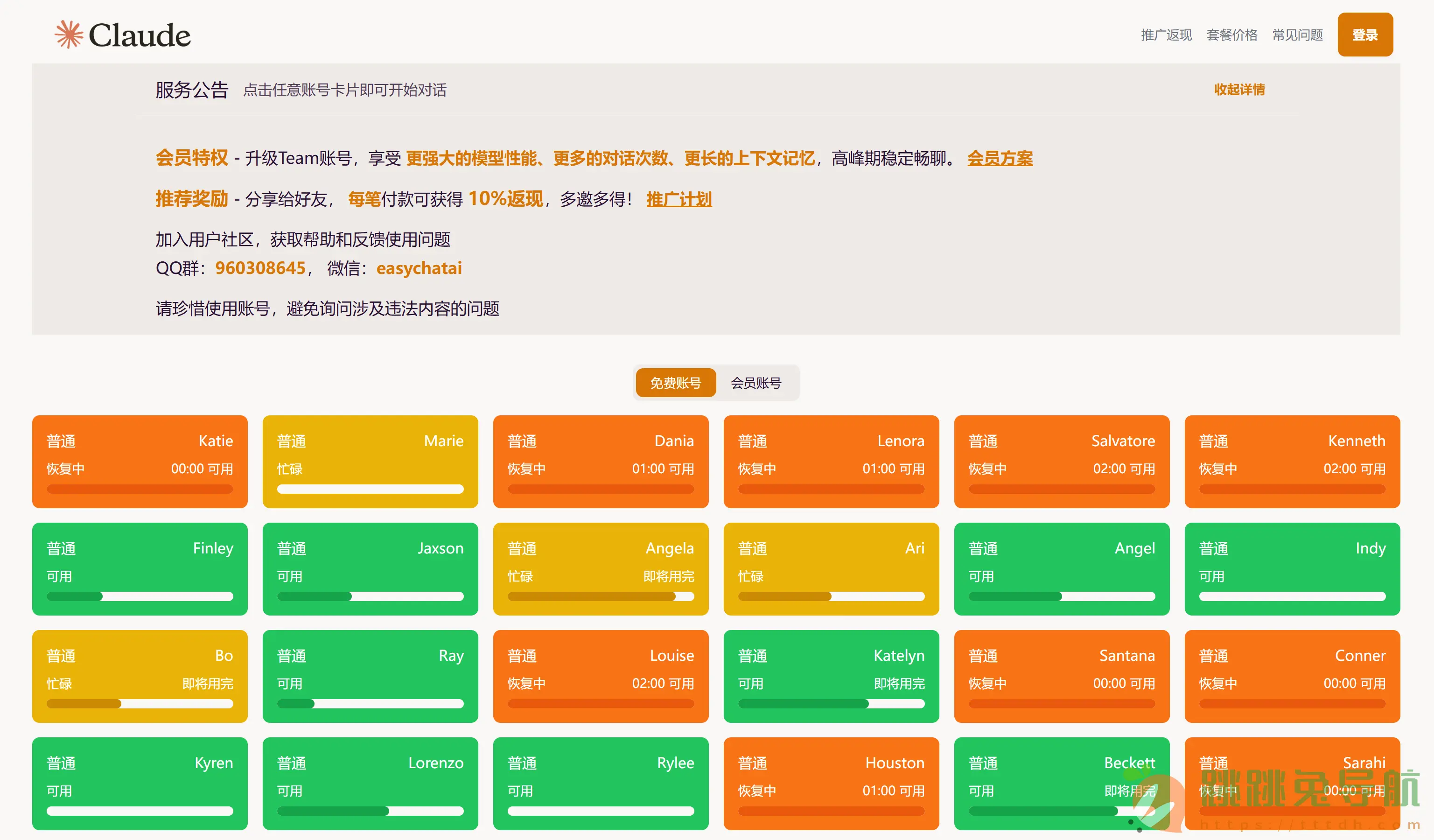Click the Santana account card
Screen dimensions: 1434x840
[x=1062, y=677]
